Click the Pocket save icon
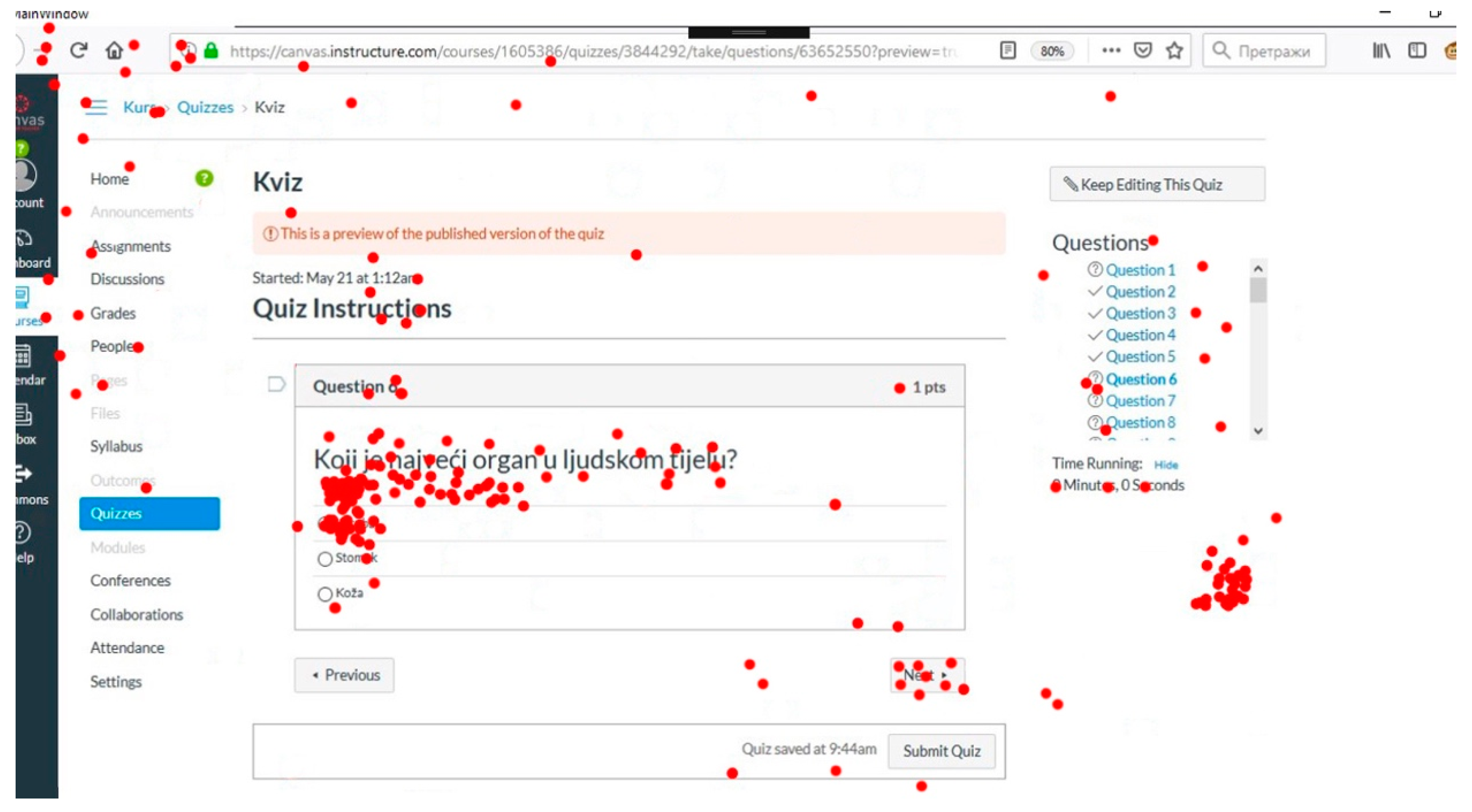This screenshot has height=812, width=1472. (1142, 51)
